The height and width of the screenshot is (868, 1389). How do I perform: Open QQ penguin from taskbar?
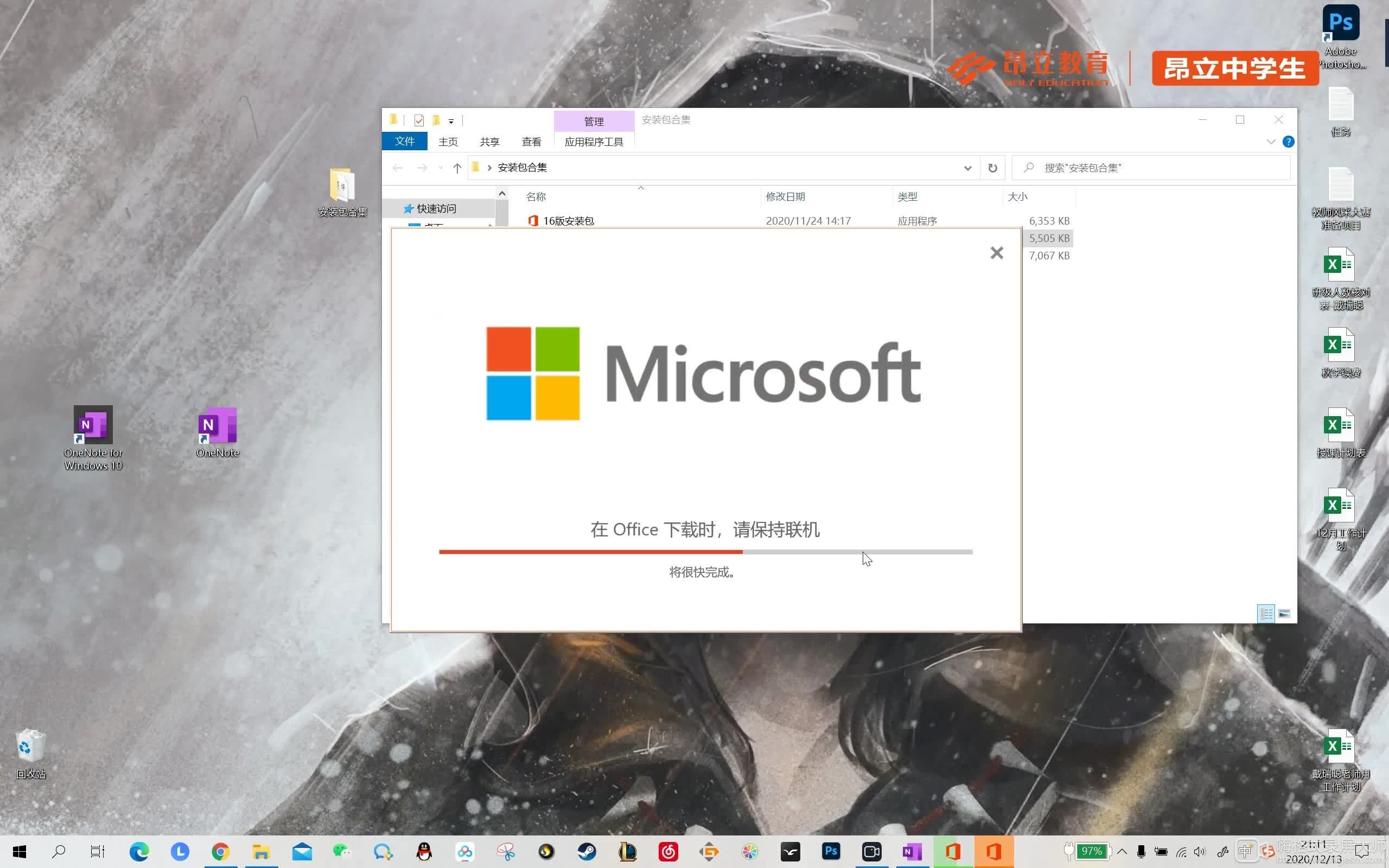(x=424, y=852)
